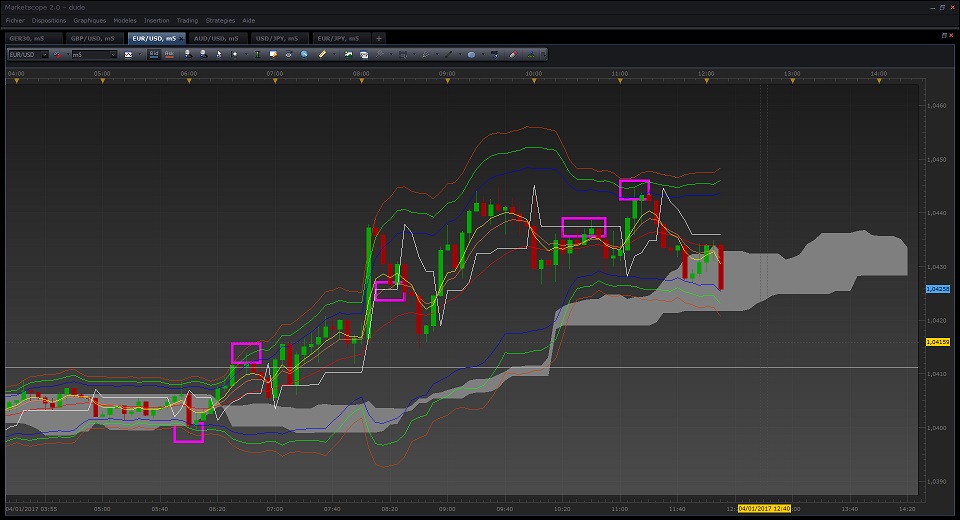Image resolution: width=960 pixels, height=520 pixels.
Task: Click the screenshot window icon
Action: (364, 55)
